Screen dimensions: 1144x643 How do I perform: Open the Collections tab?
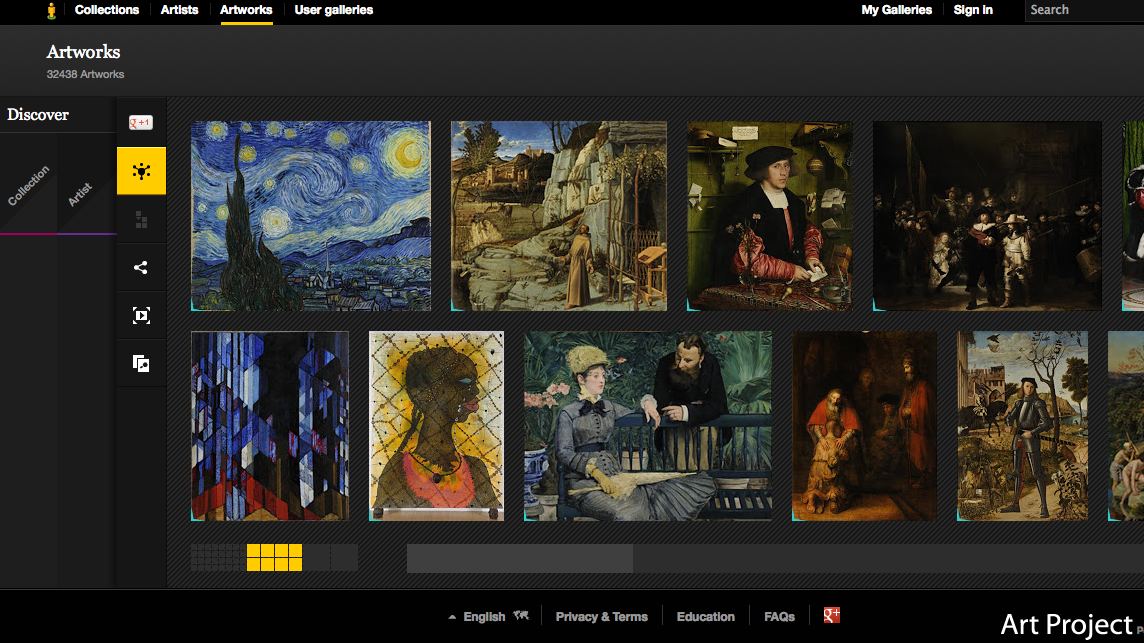coord(107,10)
